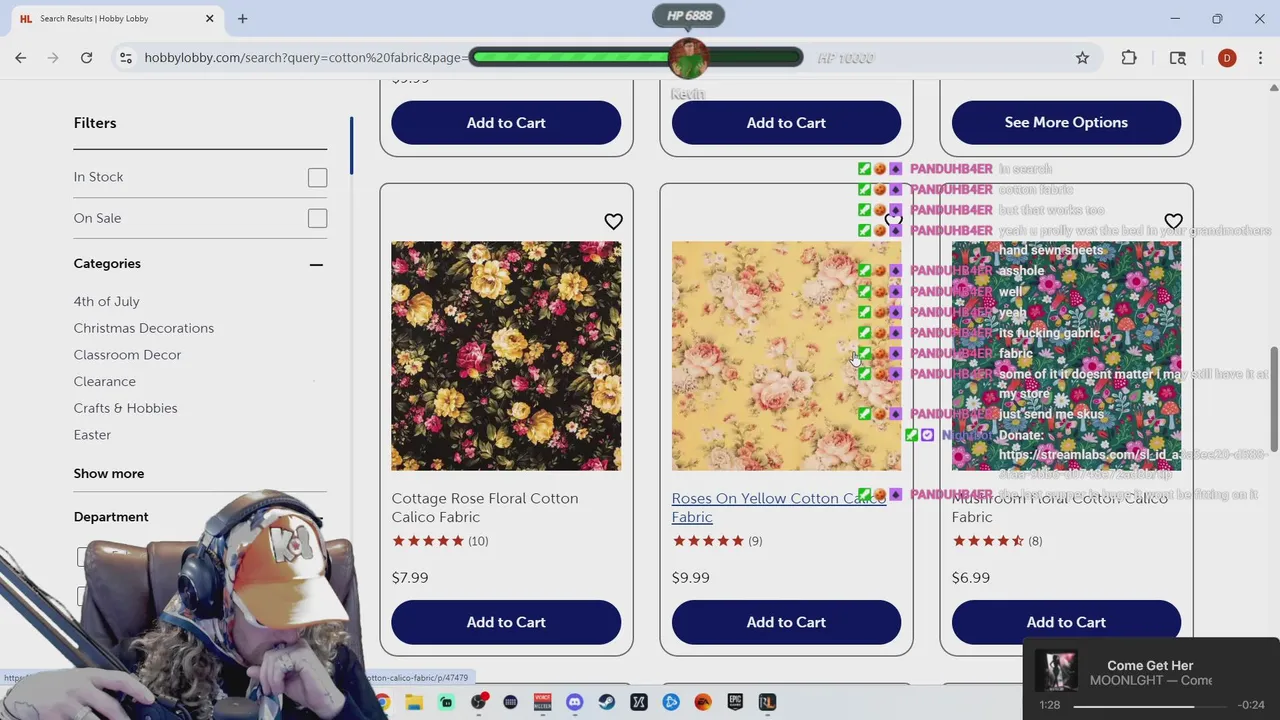1280x720 pixels.
Task: Click the $6.99 price of Mushroom Floral fabric
Action: (x=970, y=577)
